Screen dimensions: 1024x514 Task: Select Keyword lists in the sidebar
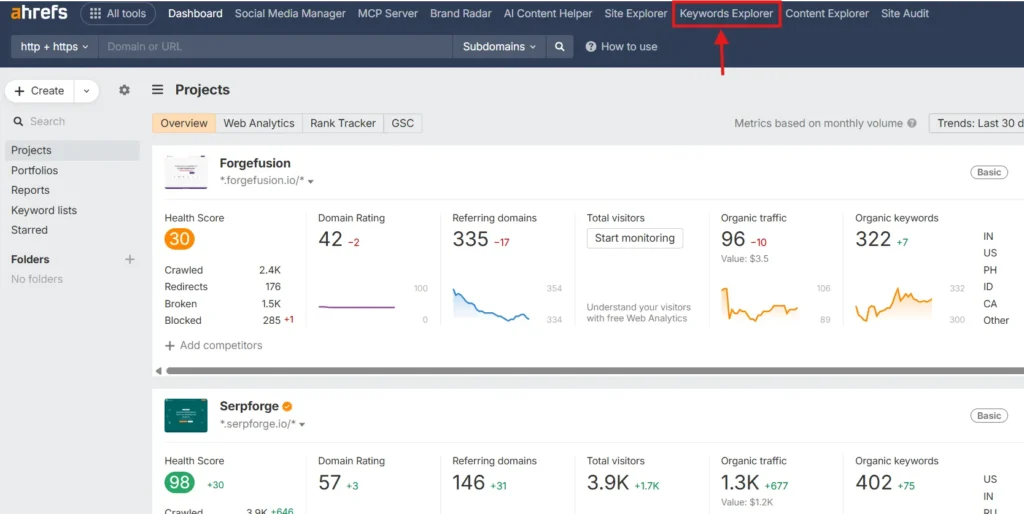(44, 210)
